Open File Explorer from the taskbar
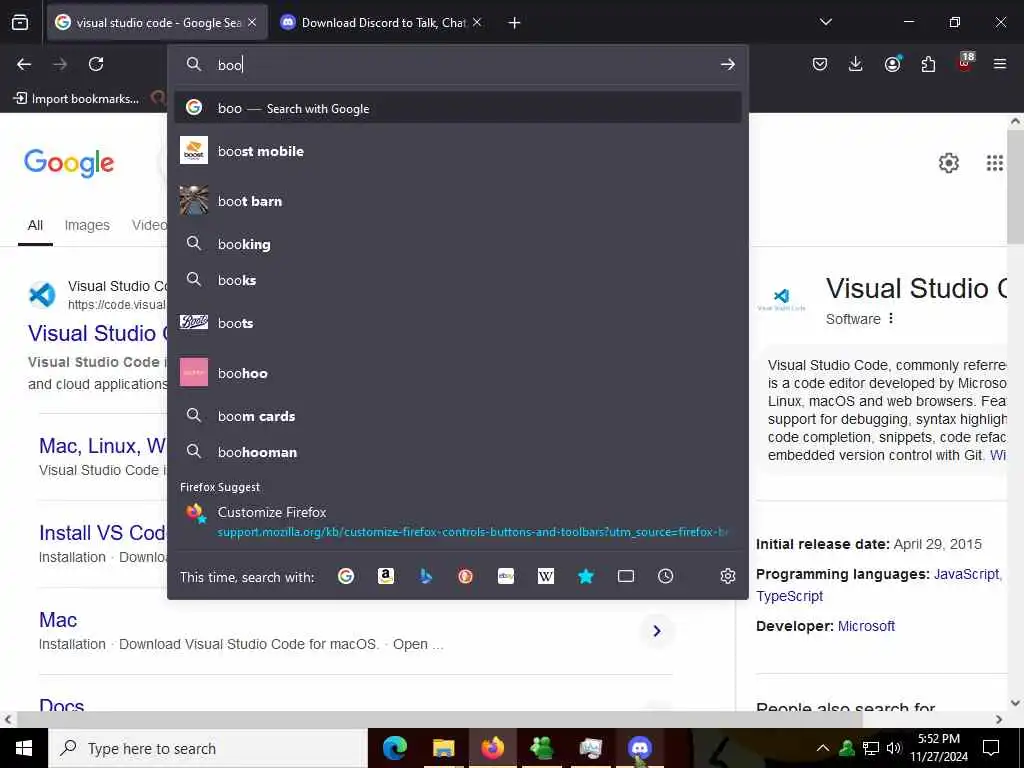Image resolution: width=1024 pixels, height=768 pixels. [443, 748]
